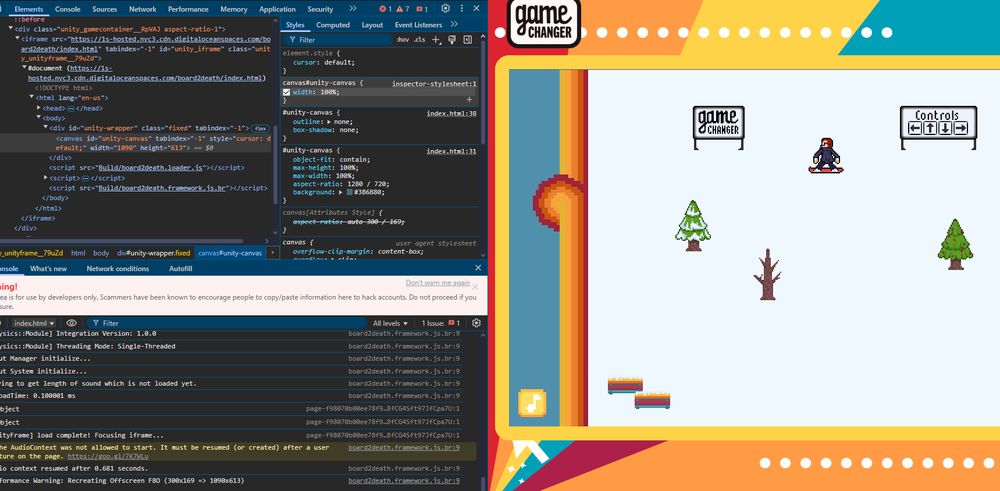Toggle the :hov element state button
The width and height of the screenshot is (1000, 491).
[402, 40]
